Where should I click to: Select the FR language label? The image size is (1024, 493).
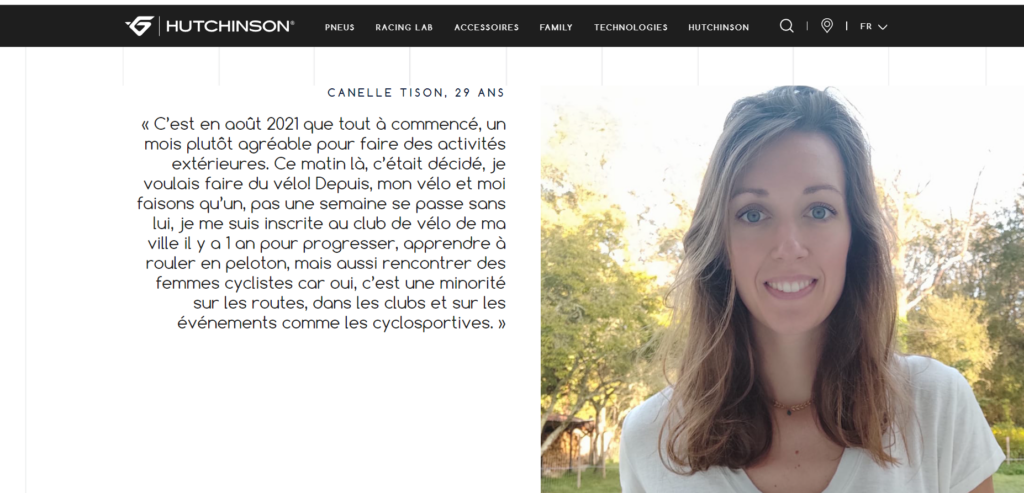tap(866, 27)
